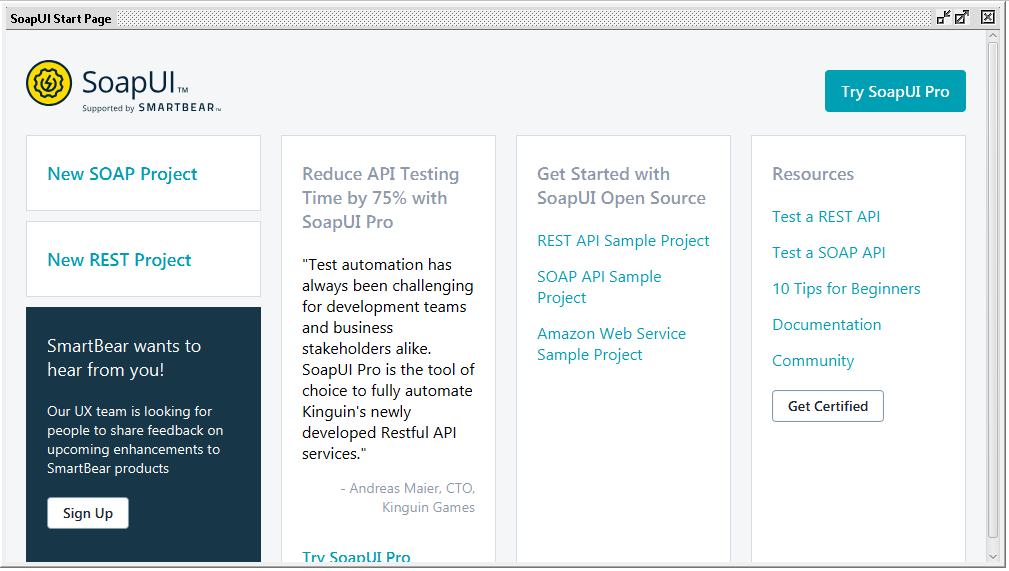The height and width of the screenshot is (571, 1009).
Task: Open the Test a SOAP API link
Action: point(828,253)
